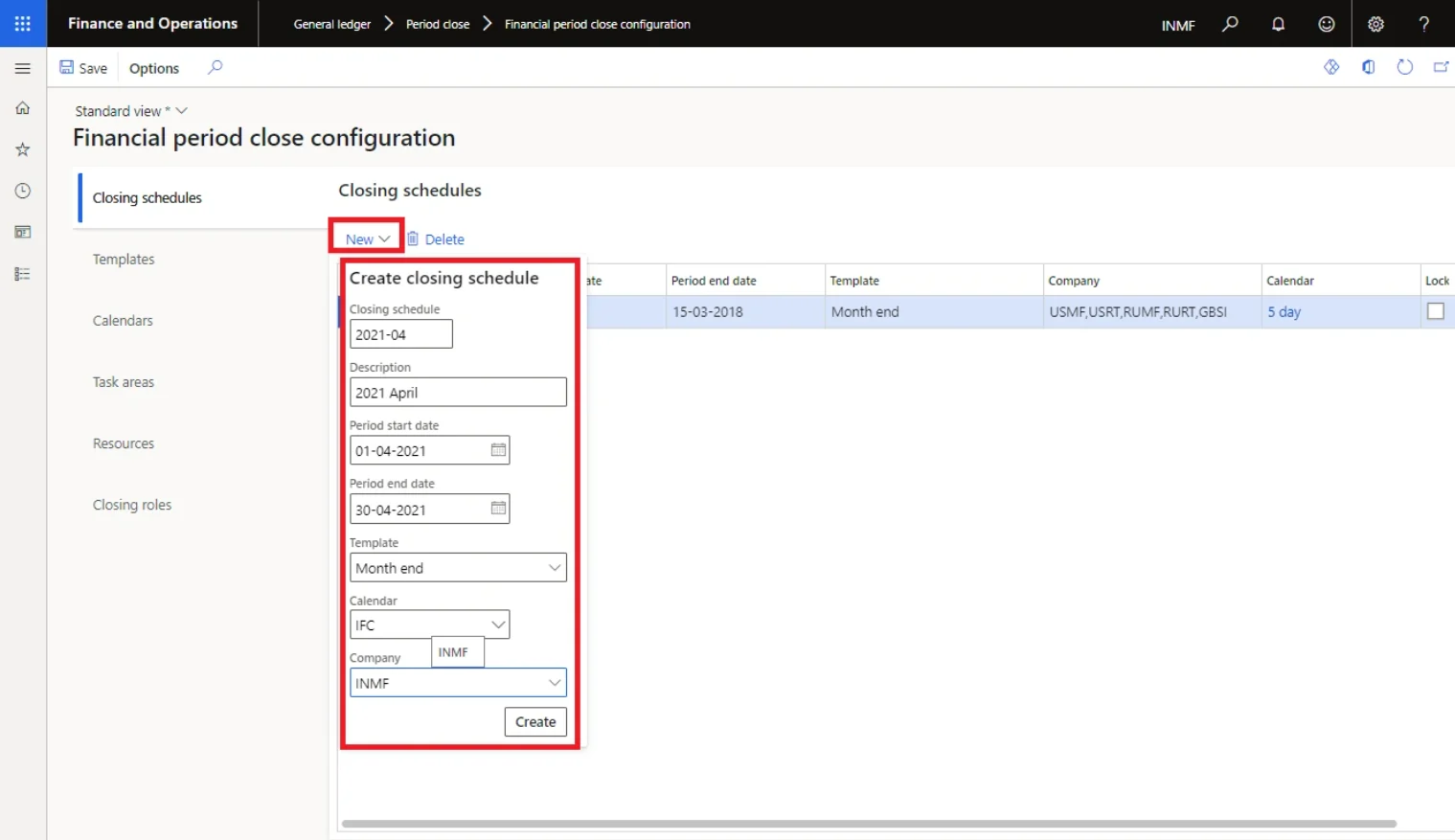
Task: Click the horizontal scrollbar below grid
Action: click(x=869, y=824)
